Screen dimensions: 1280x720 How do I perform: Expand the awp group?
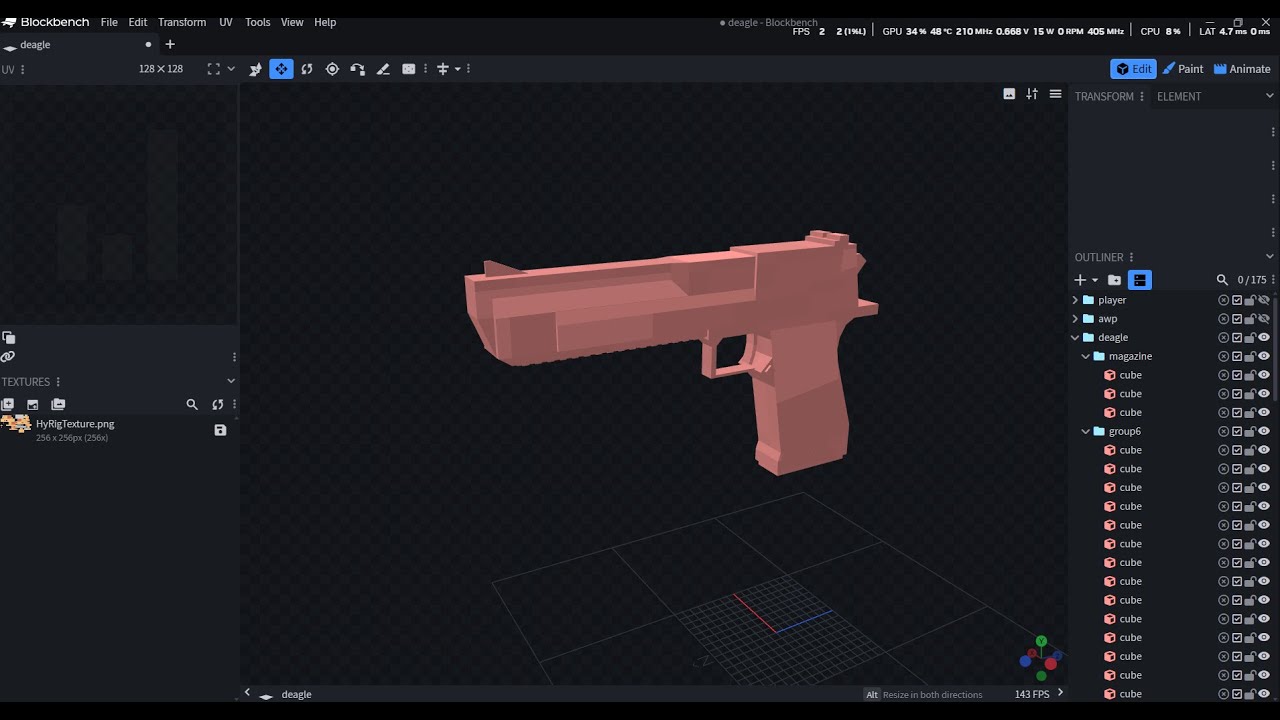coord(1076,319)
